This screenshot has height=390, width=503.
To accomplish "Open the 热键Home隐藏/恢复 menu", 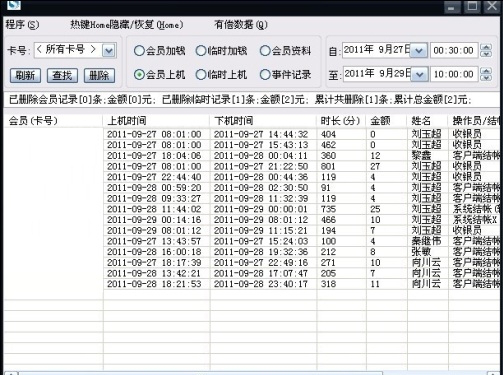I will [x=127, y=25].
